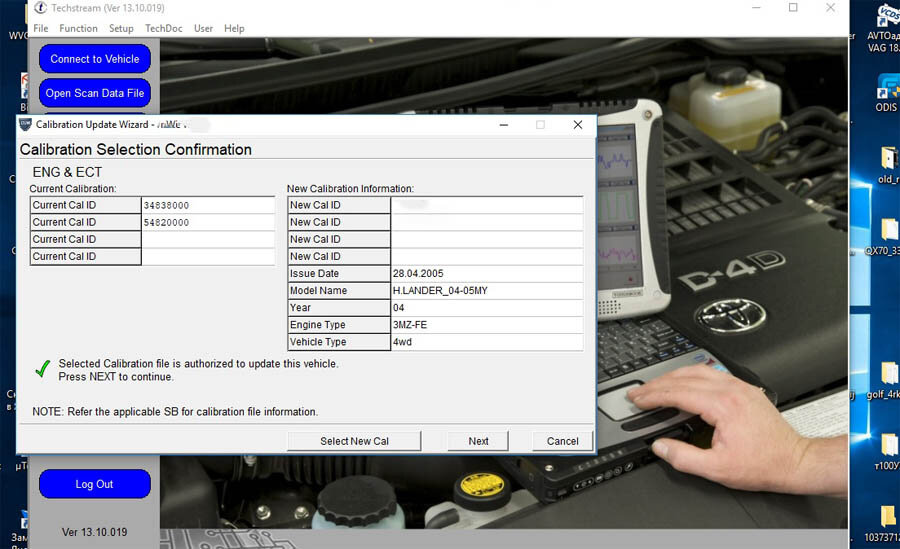Open the golf_4rk desktop folder
Viewport: 900px width, 549px height.
(x=884, y=380)
